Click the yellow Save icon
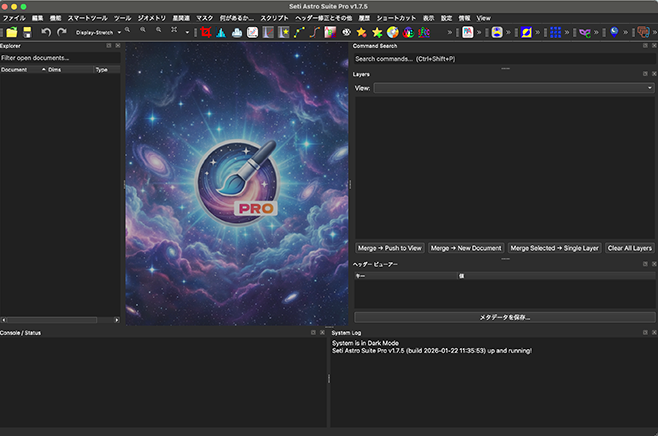The image size is (658, 436). (26, 32)
